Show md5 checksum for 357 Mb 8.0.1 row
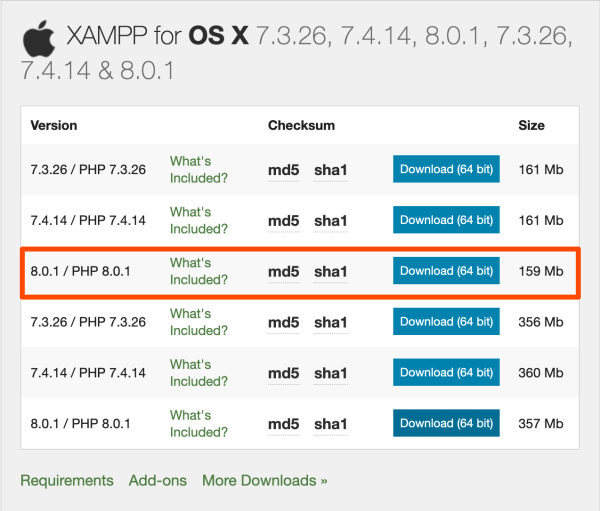This screenshot has height=511, width=600. [x=284, y=424]
